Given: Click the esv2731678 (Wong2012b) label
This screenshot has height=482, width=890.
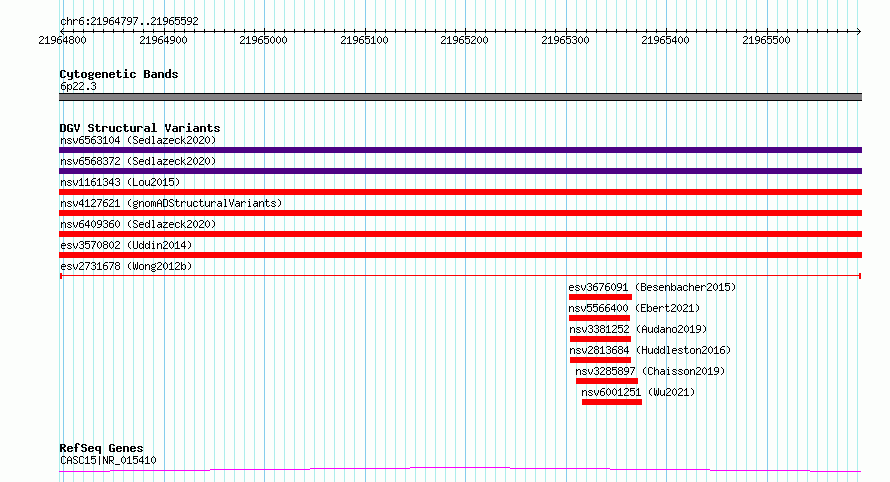Looking at the screenshot, I should 126,266.
